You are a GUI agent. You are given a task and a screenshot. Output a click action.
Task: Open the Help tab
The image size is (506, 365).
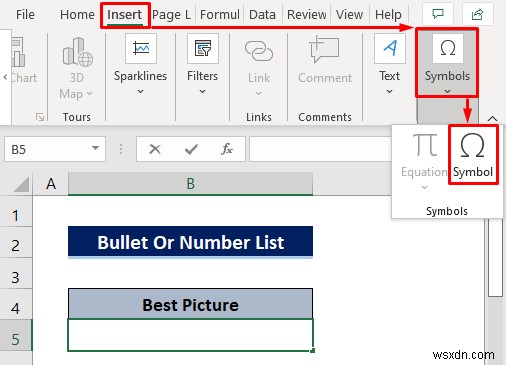[x=388, y=15]
